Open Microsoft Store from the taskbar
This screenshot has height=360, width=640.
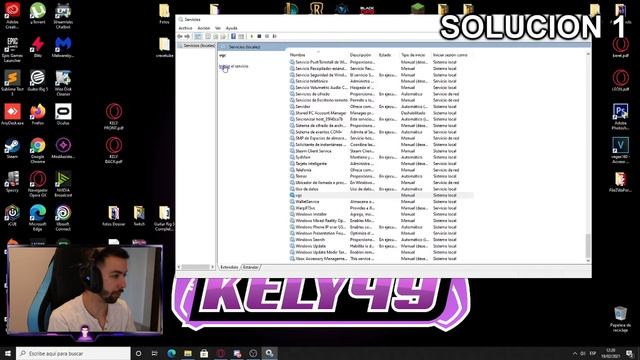pyautogui.click(x=204, y=353)
